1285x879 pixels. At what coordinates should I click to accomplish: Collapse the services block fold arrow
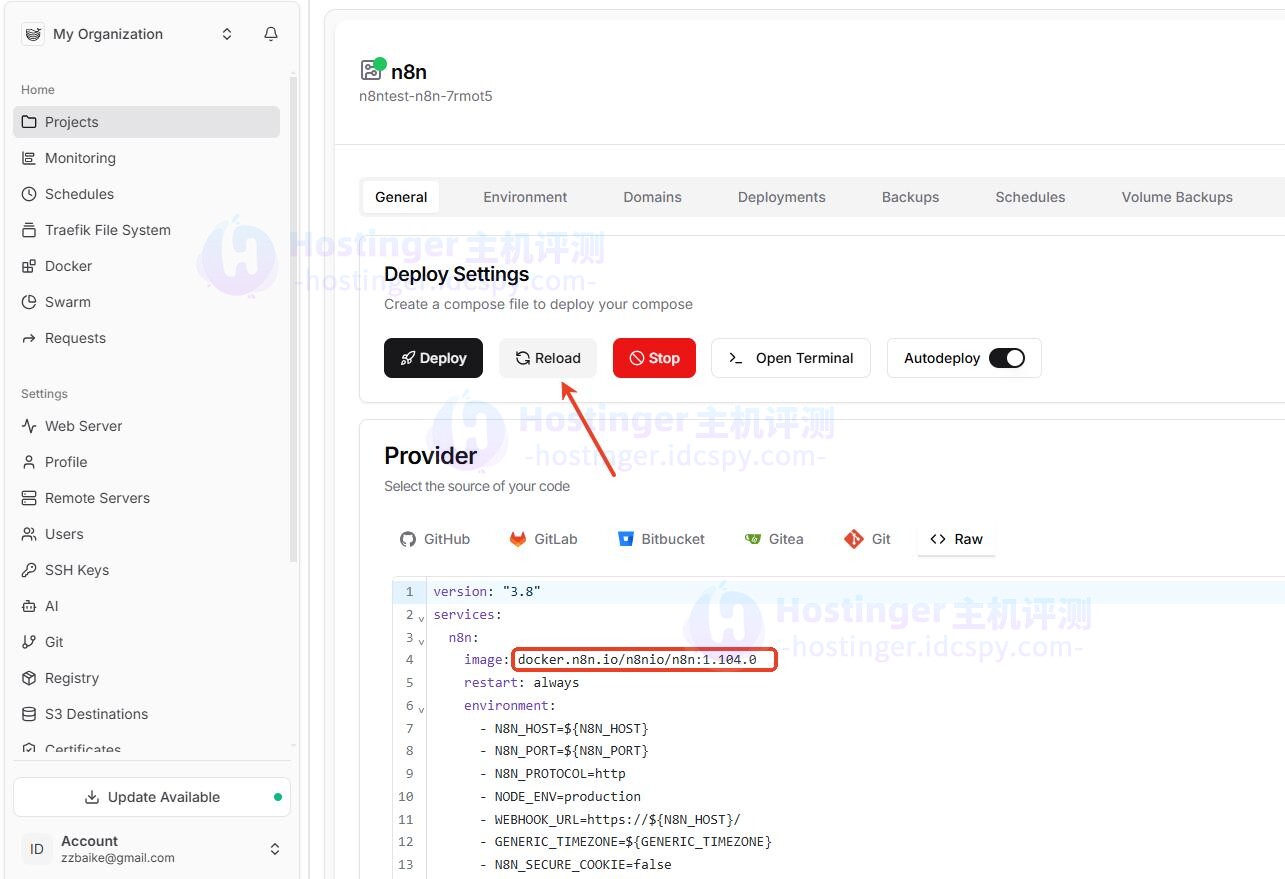pyautogui.click(x=421, y=617)
